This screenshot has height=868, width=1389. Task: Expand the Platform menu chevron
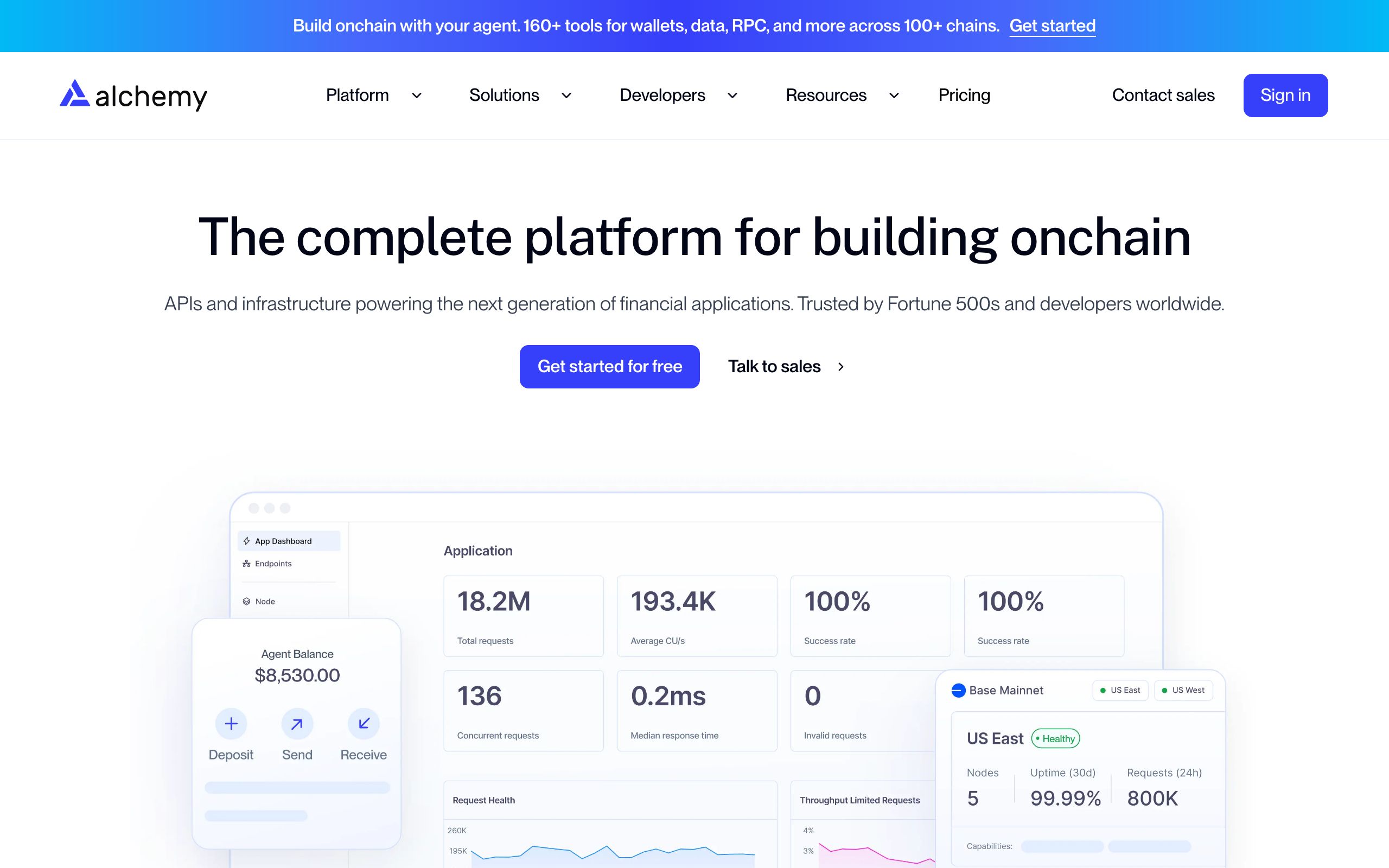[417, 95]
